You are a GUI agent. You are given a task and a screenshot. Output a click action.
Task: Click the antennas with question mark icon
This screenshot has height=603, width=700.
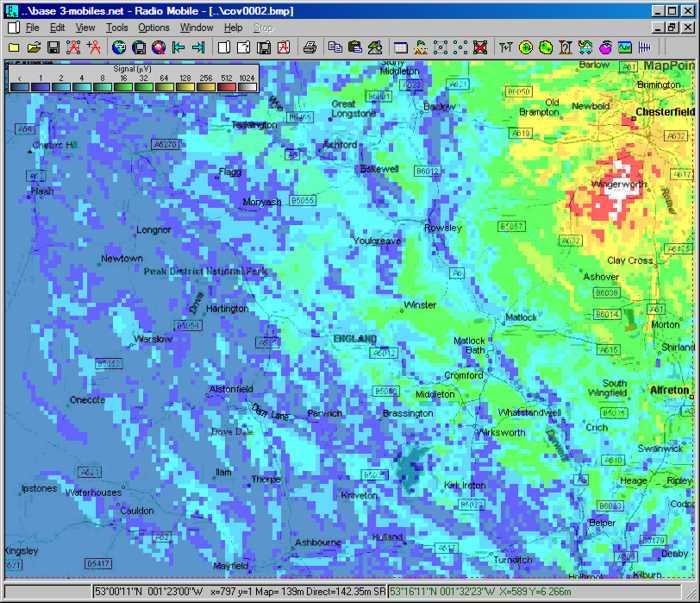pos(565,47)
